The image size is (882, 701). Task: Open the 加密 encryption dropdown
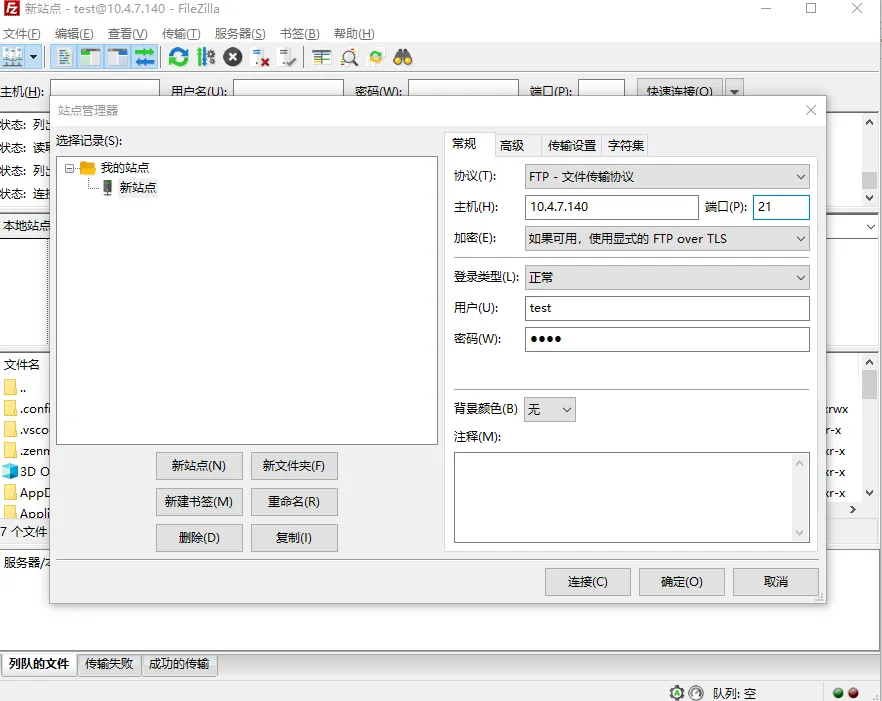667,239
